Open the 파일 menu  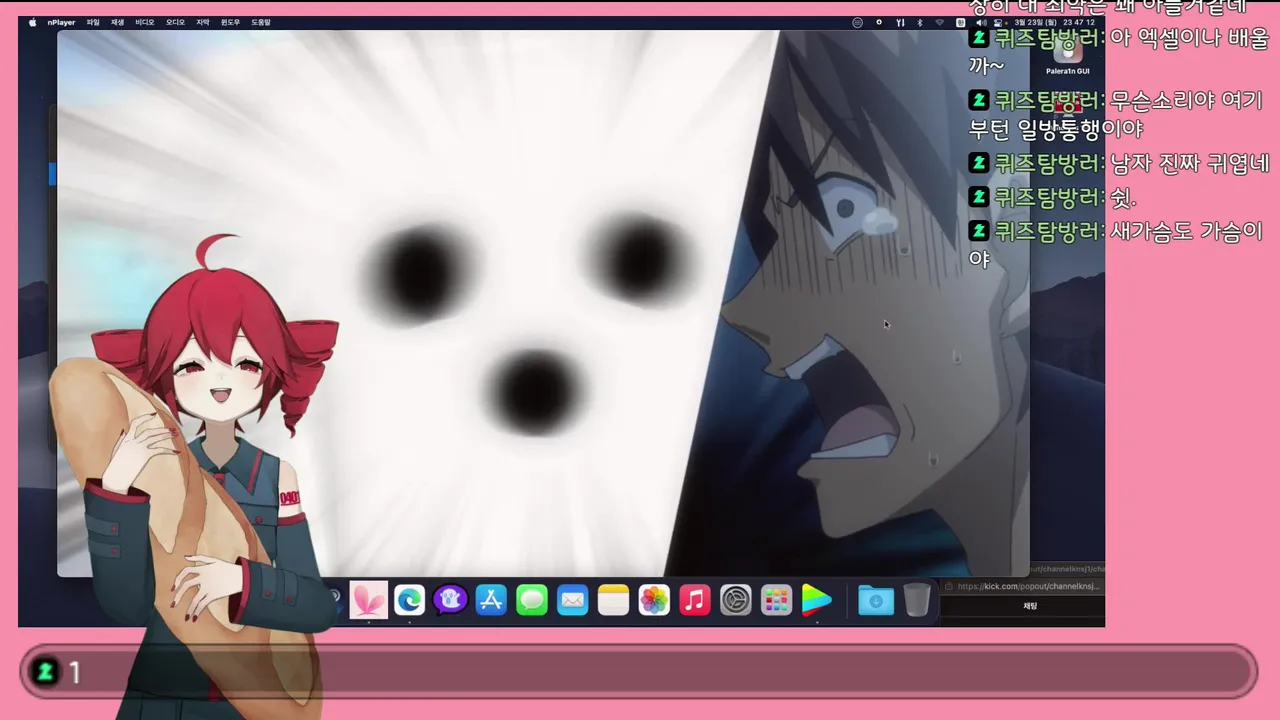pos(93,22)
